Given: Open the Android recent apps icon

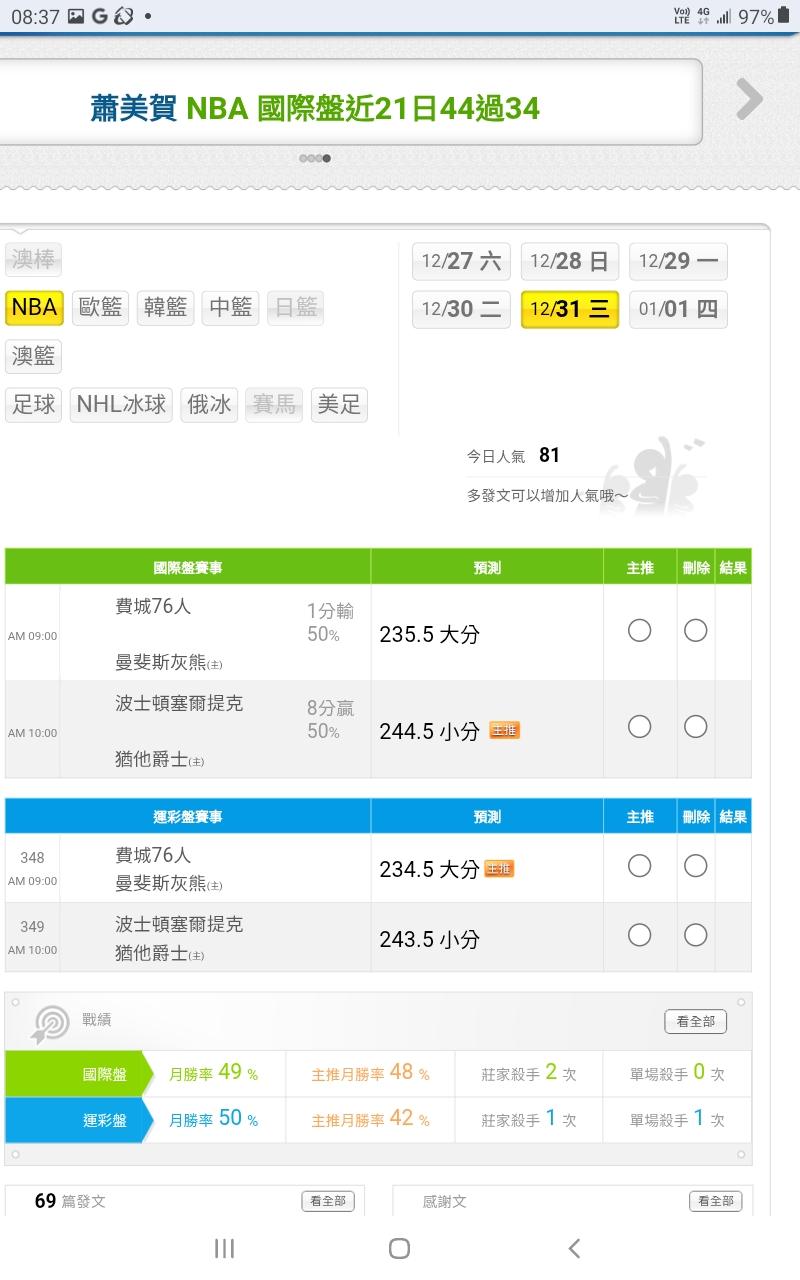Looking at the screenshot, I should pyautogui.click(x=225, y=1248).
